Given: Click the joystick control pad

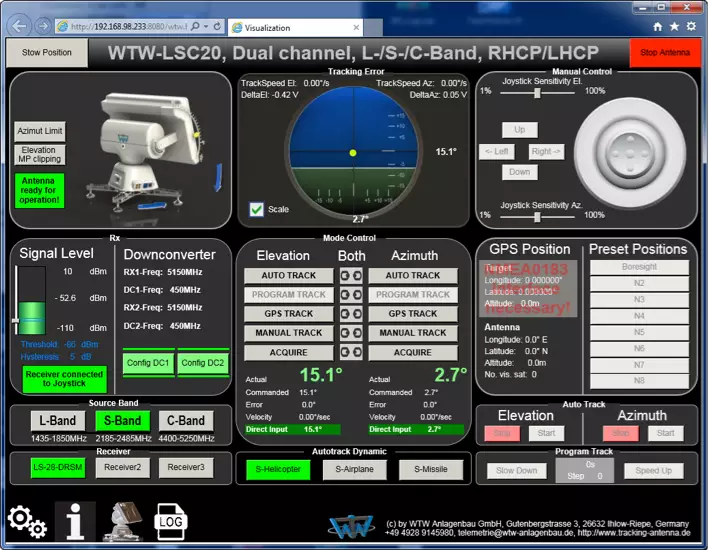Looking at the screenshot, I should [x=629, y=154].
